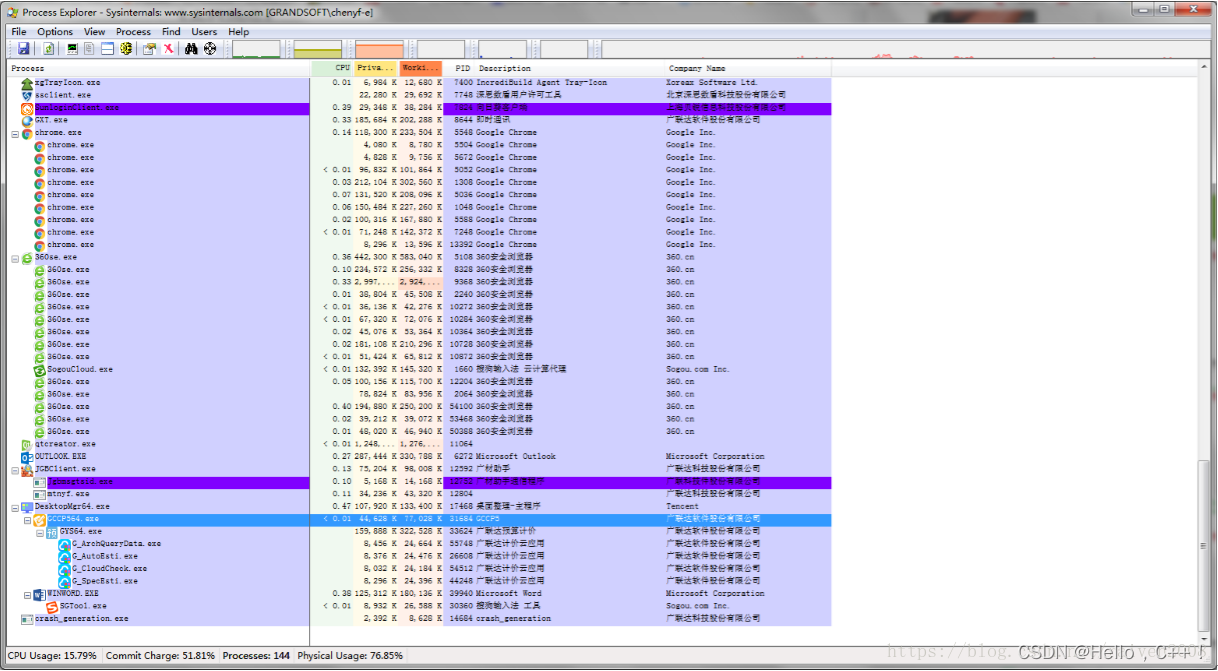Click the WINWORD.EXE Word icon
This screenshot has height=671, width=1218.
(39, 593)
